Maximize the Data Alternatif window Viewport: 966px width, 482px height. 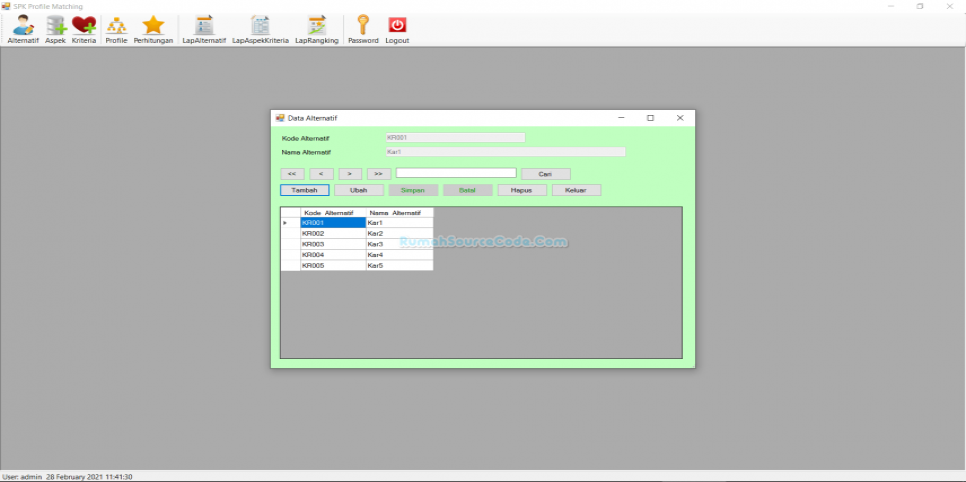tap(650, 118)
